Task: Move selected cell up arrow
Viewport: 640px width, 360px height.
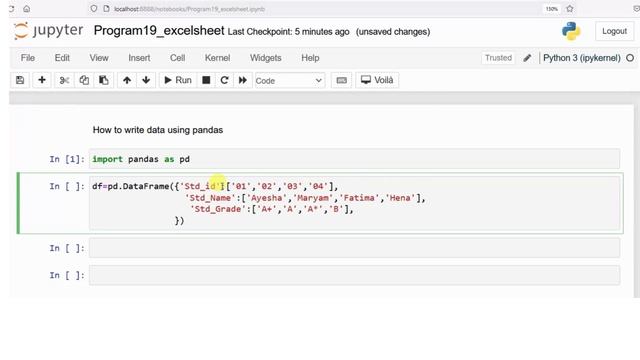Action: click(x=127, y=80)
